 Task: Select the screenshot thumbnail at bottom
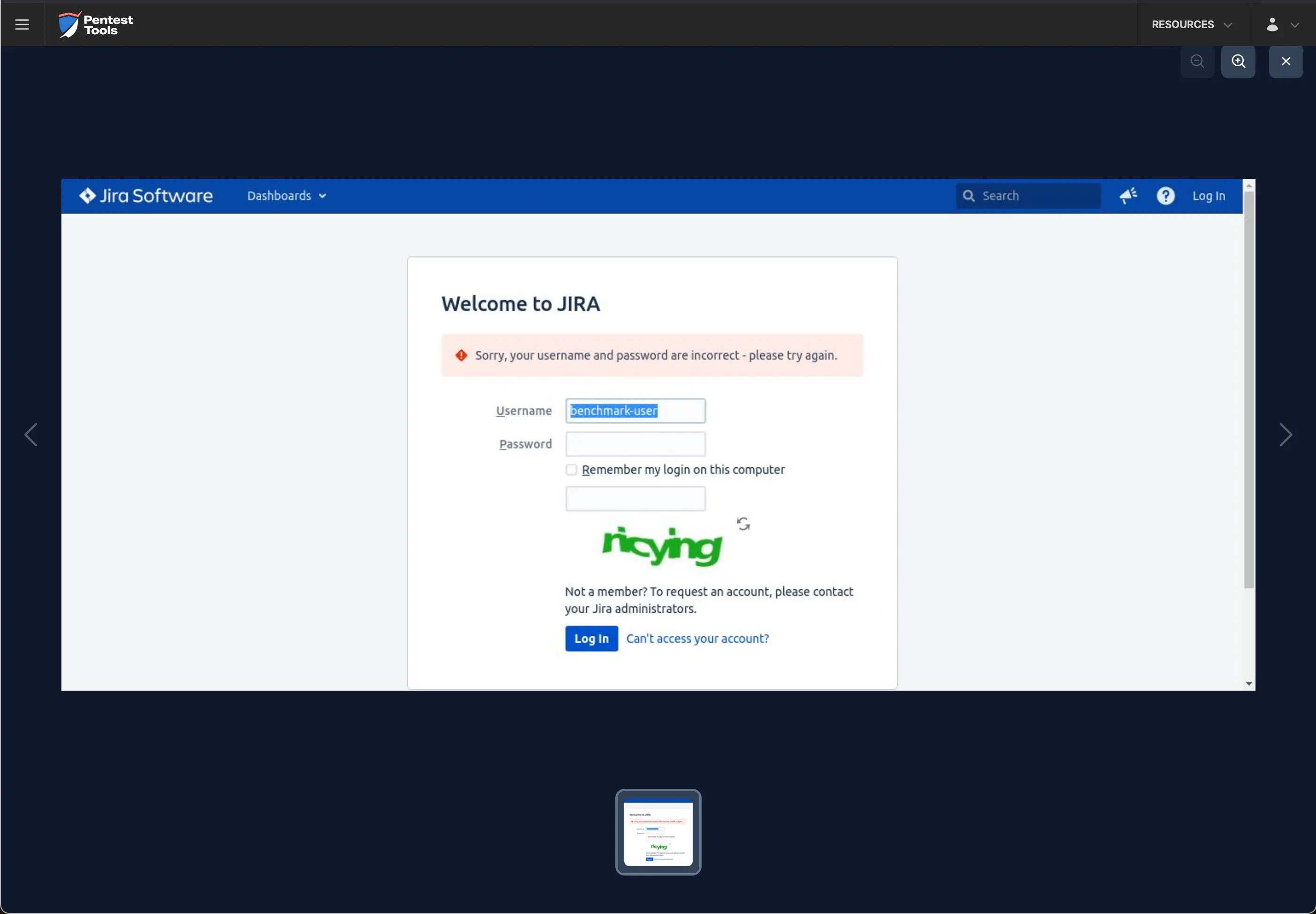point(658,832)
